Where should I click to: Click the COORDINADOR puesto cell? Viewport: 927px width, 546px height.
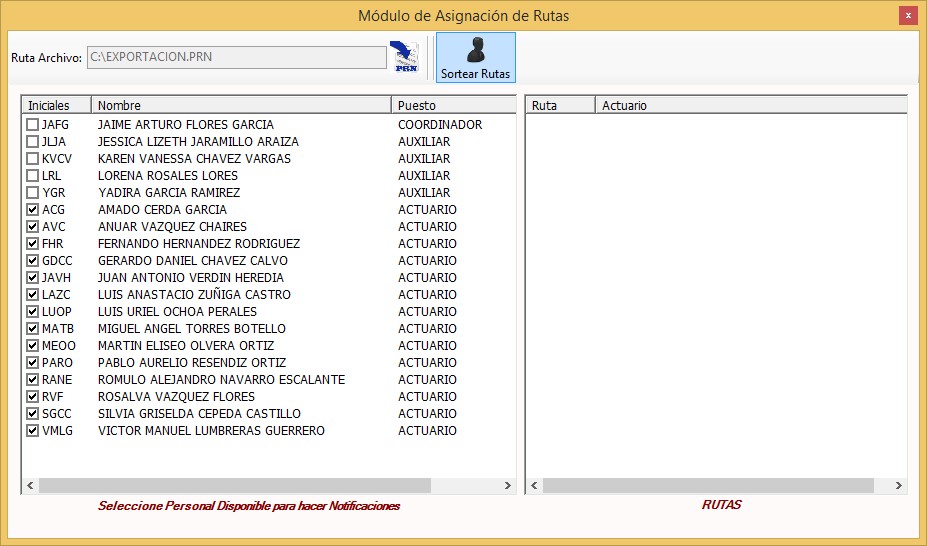440,125
